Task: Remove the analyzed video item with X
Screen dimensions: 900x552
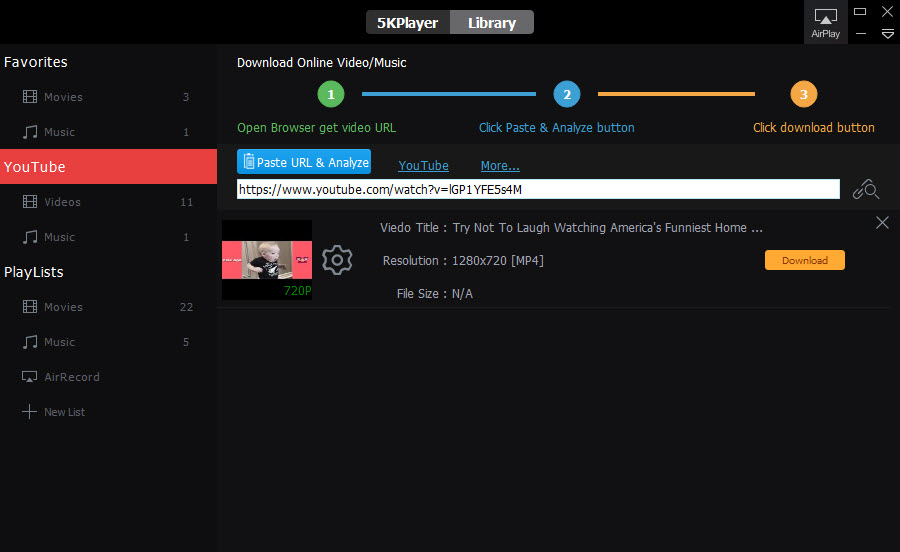Action: pyautogui.click(x=882, y=223)
